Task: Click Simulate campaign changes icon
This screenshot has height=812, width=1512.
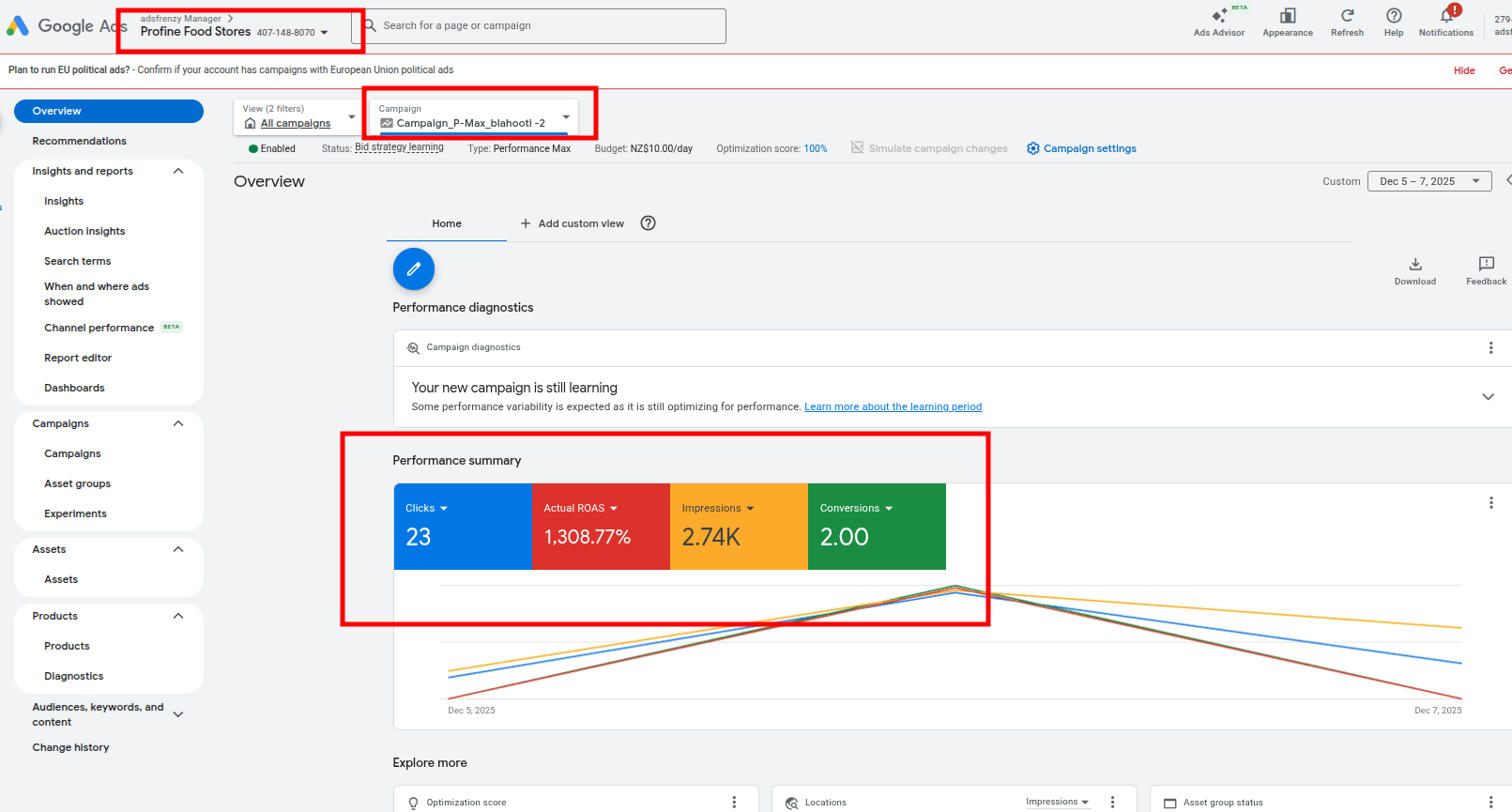Action: [x=857, y=147]
